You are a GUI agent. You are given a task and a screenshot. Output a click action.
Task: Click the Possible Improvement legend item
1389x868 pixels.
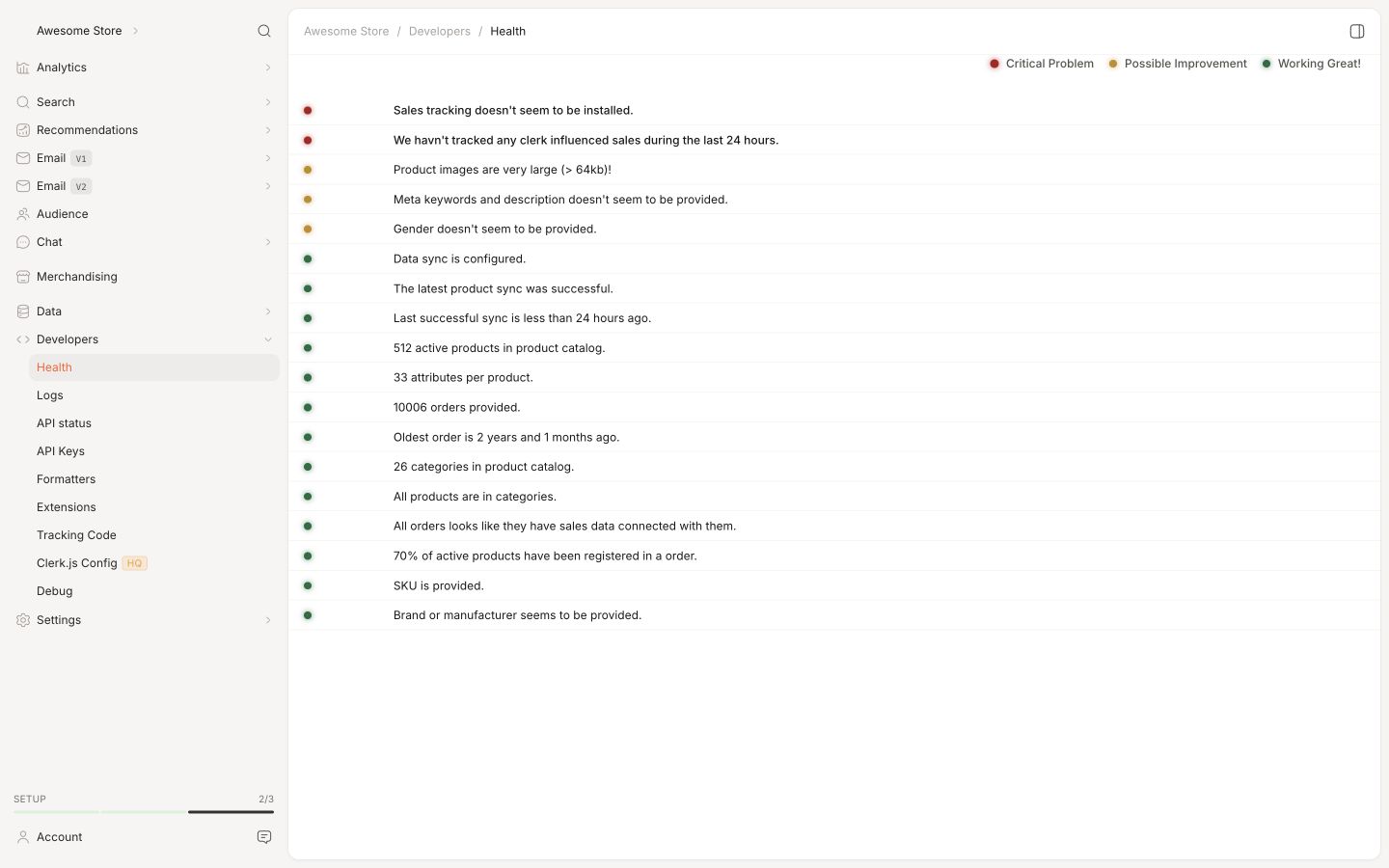click(x=1178, y=64)
